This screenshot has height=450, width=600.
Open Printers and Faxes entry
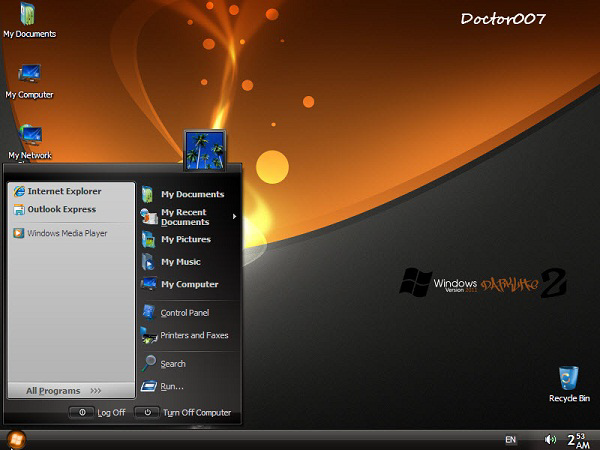tap(189, 335)
